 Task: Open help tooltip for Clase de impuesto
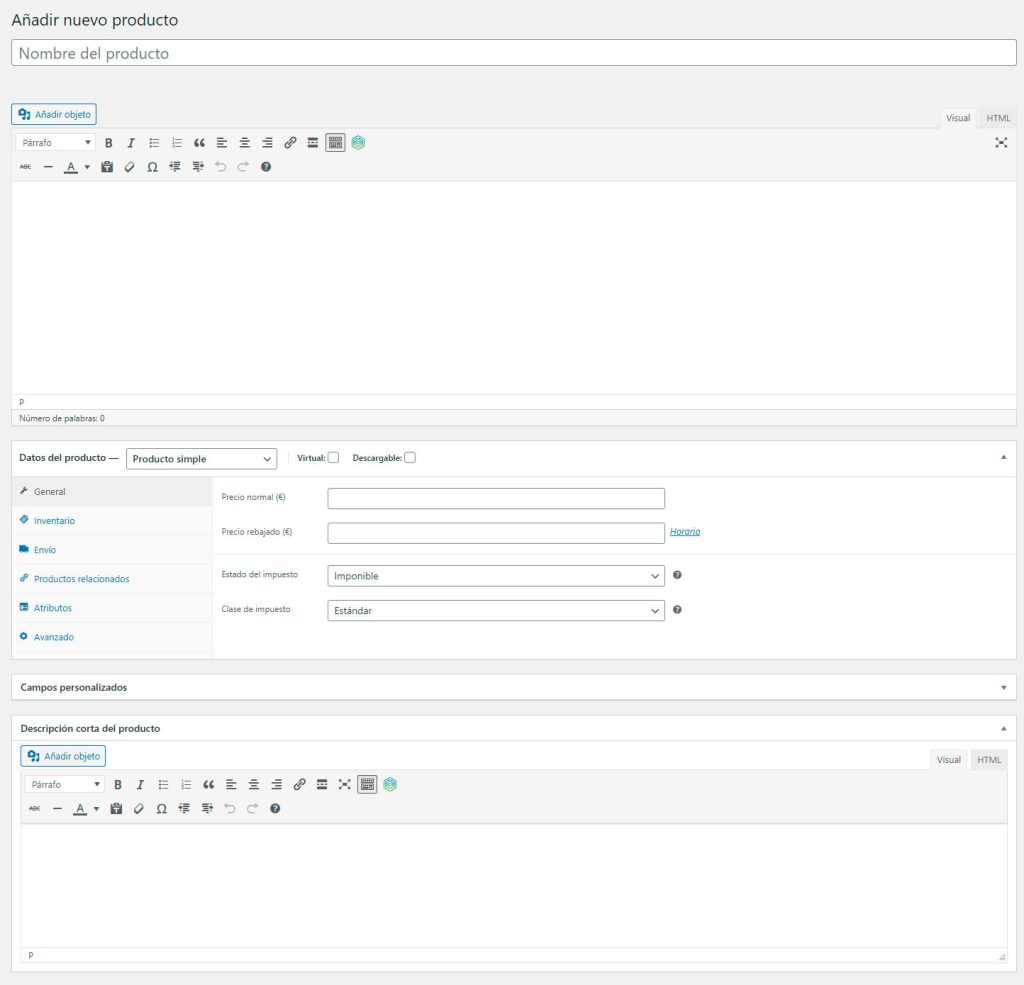coord(677,609)
